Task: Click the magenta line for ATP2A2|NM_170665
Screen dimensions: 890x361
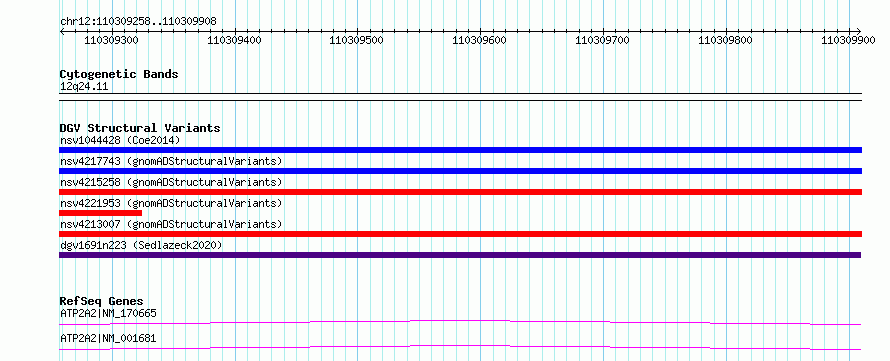Action: tap(460, 322)
